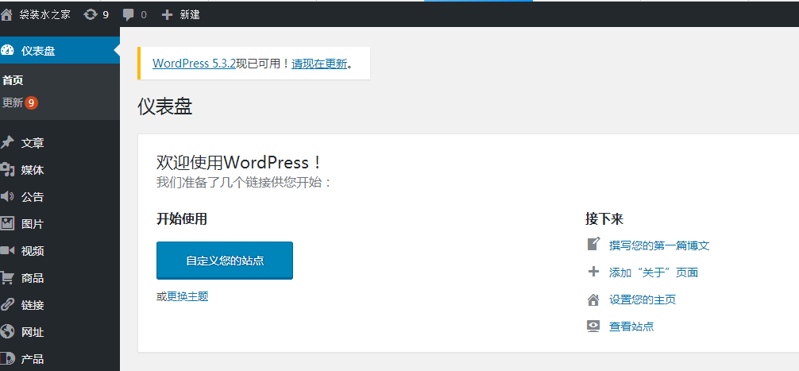Image resolution: width=799 pixels, height=371 pixels.
Task: Click the edit pencil icon beside 撰写您的第一篇博文
Action: pyautogui.click(x=593, y=245)
